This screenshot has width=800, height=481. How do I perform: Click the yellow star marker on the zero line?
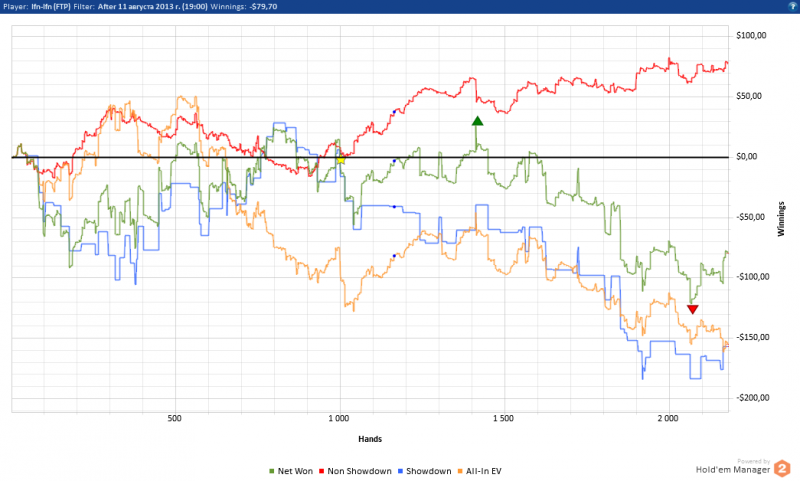pos(341,159)
